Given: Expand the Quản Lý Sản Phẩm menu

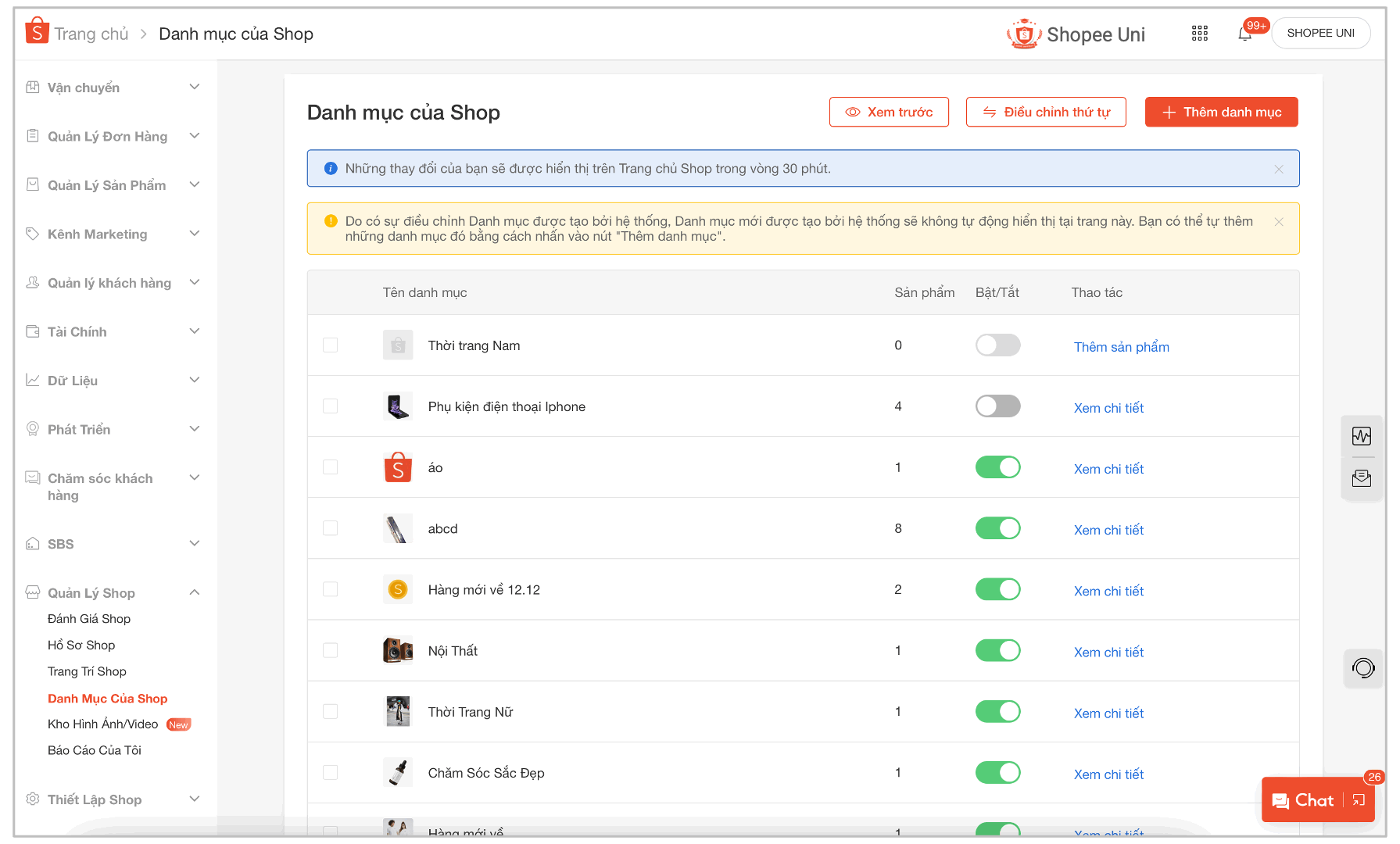Looking at the screenshot, I should [x=195, y=184].
